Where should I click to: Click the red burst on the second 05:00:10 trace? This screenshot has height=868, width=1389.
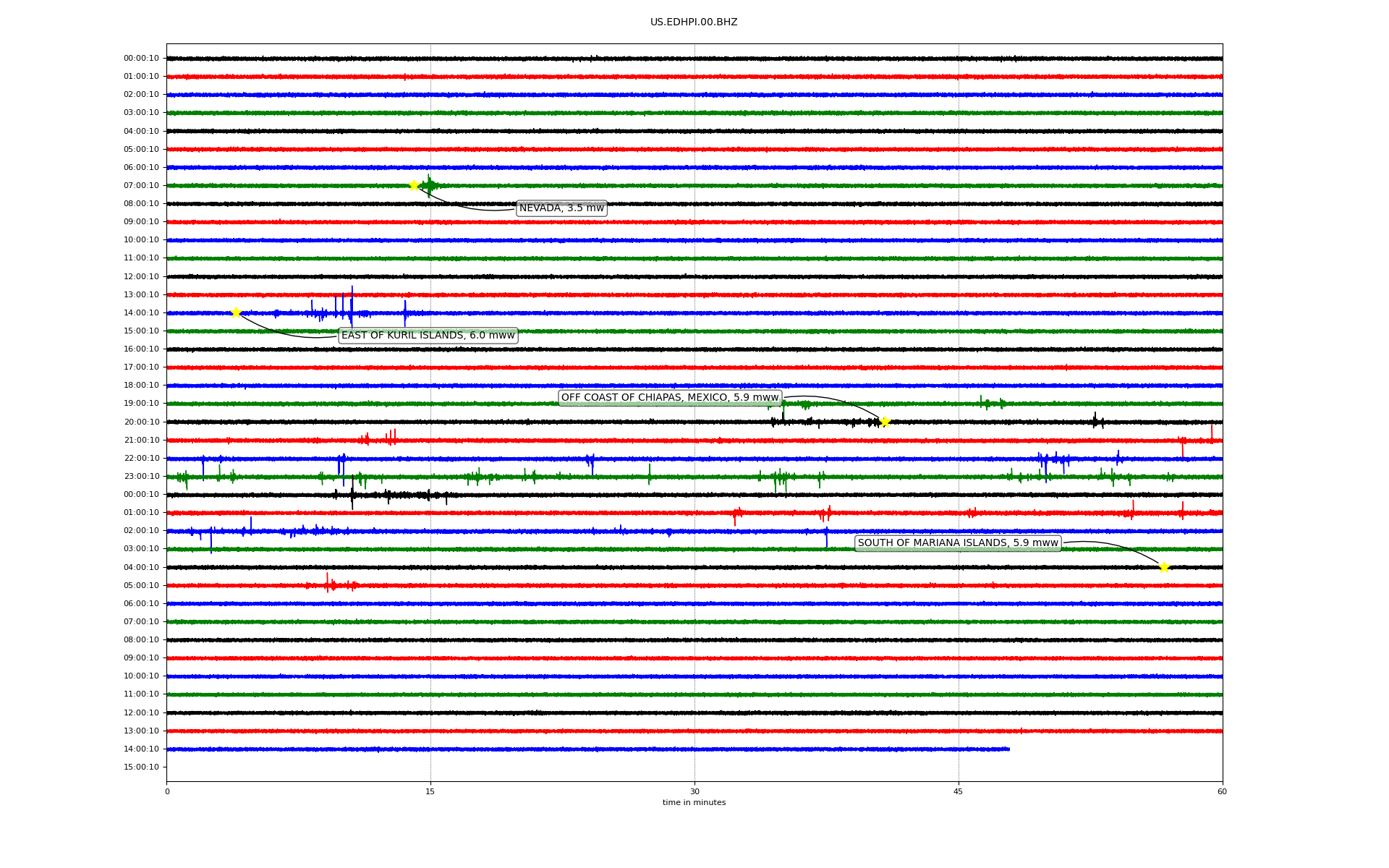click(331, 584)
